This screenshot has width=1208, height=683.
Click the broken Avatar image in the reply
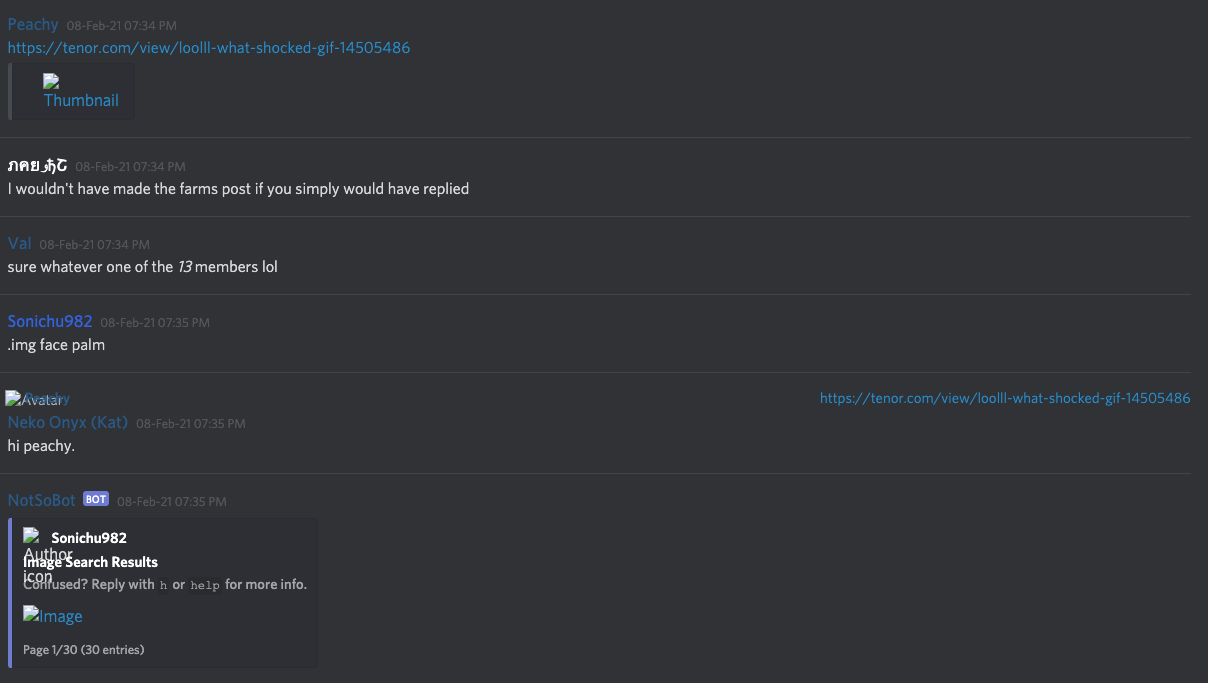coord(33,399)
